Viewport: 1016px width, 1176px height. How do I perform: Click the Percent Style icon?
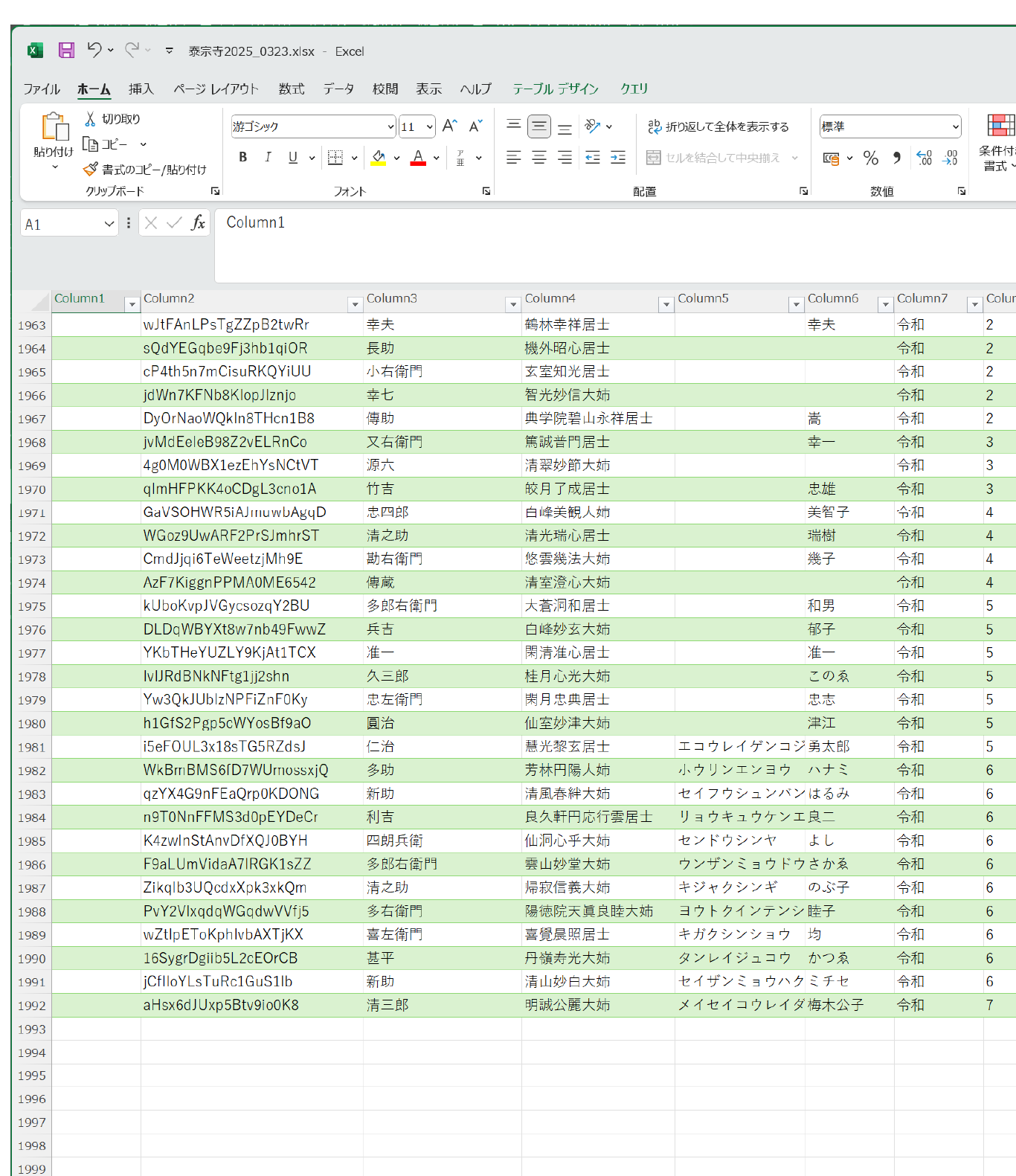pyautogui.click(x=871, y=158)
